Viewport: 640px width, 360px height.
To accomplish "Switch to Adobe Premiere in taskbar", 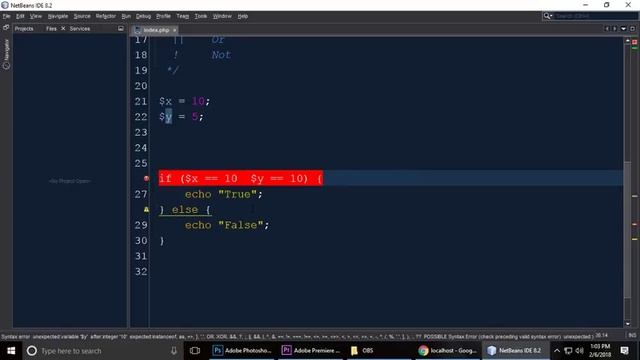I will (311, 351).
